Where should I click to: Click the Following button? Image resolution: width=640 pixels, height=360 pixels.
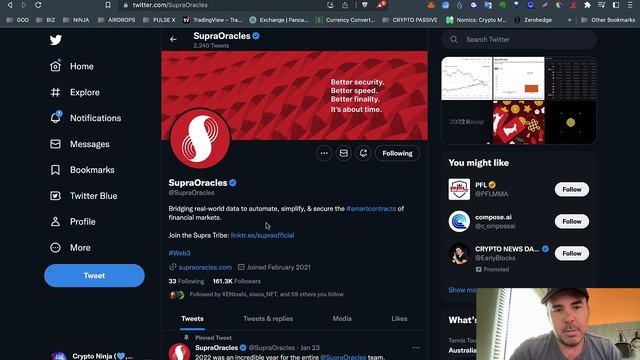pyautogui.click(x=397, y=153)
